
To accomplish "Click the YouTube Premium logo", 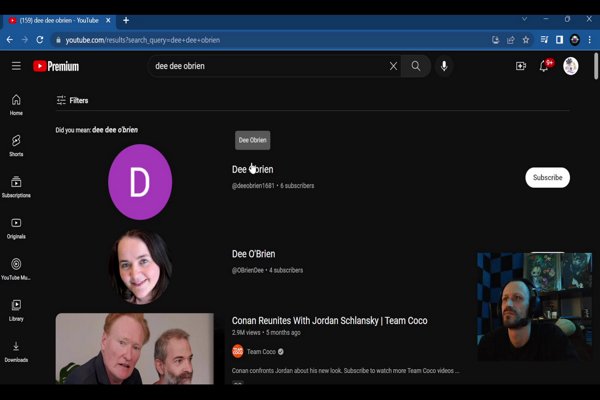I will [x=56, y=66].
